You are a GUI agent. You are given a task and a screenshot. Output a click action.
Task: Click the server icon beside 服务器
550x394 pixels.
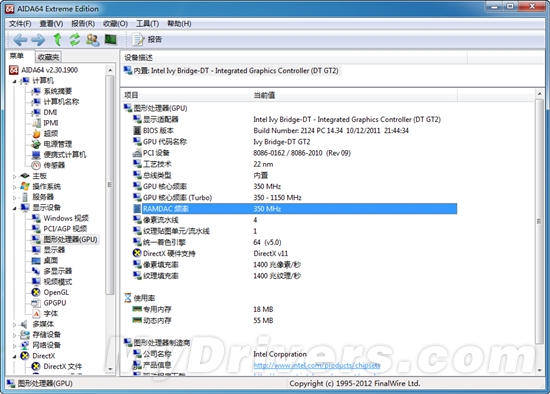[x=25, y=197]
